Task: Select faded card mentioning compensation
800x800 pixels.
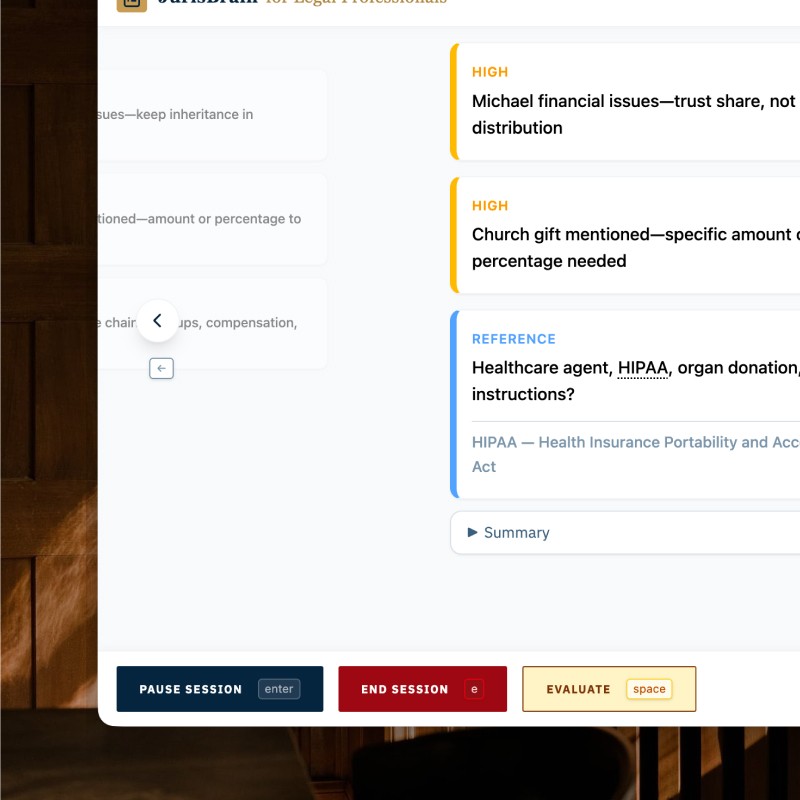Action: [x=213, y=323]
